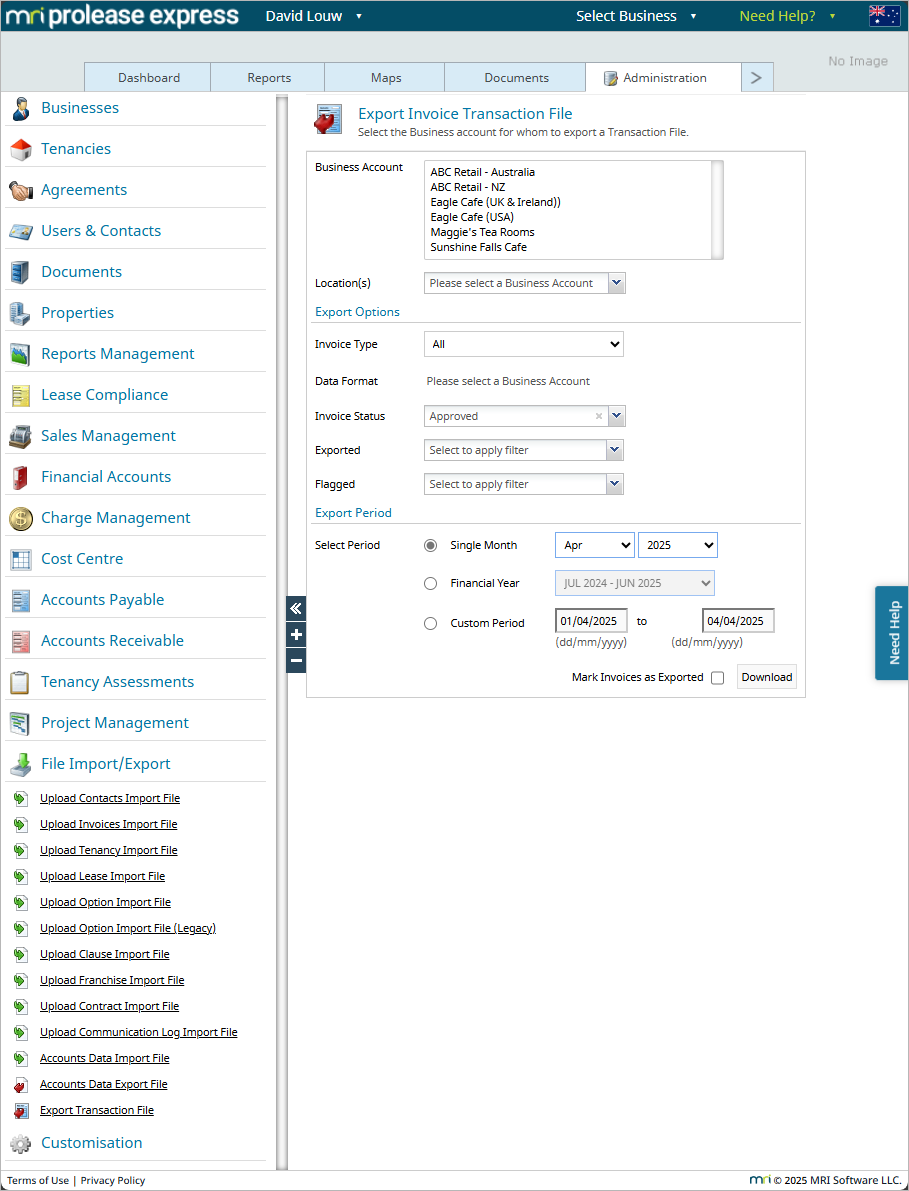The height and width of the screenshot is (1191, 909).
Task: Switch to the Documents tab
Action: tap(516, 77)
